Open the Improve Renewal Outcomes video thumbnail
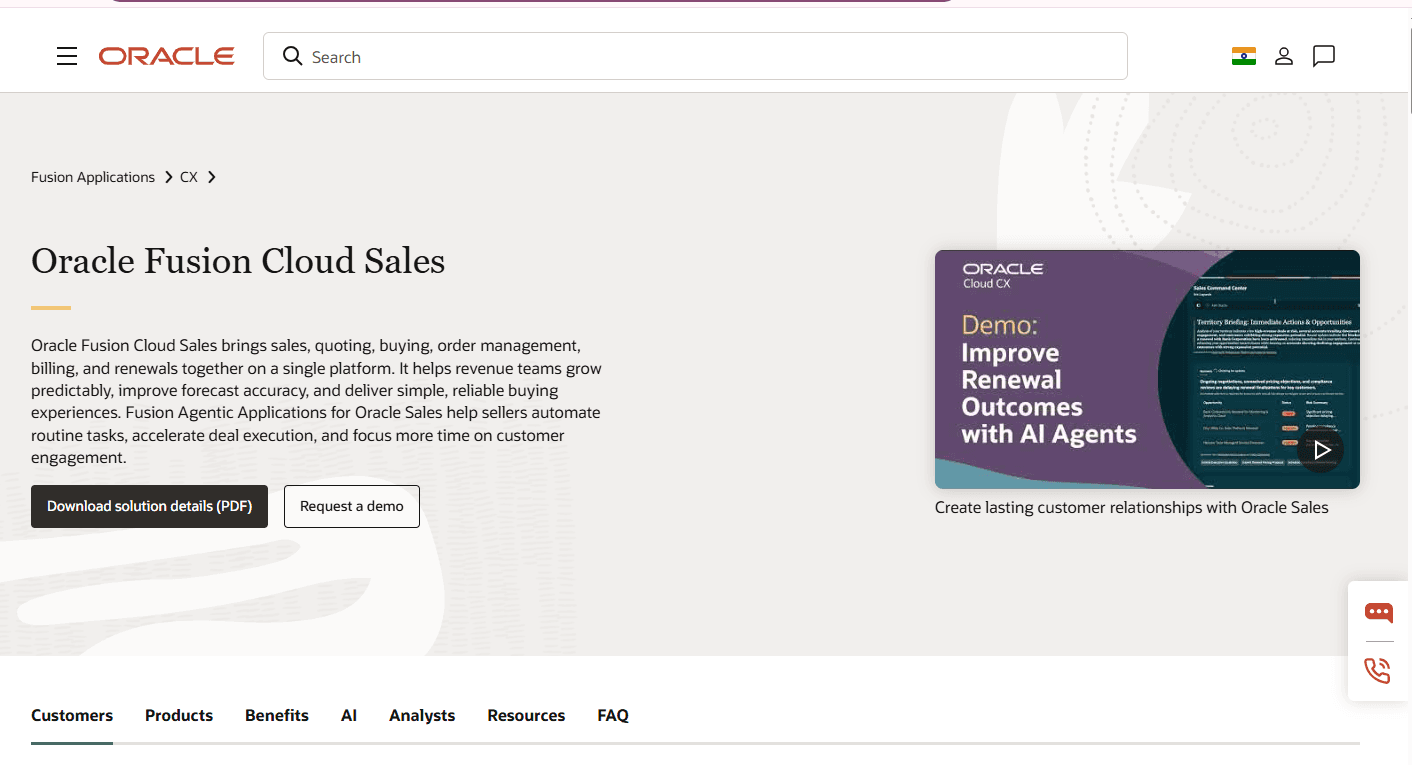The height and width of the screenshot is (765, 1412). (x=1147, y=369)
